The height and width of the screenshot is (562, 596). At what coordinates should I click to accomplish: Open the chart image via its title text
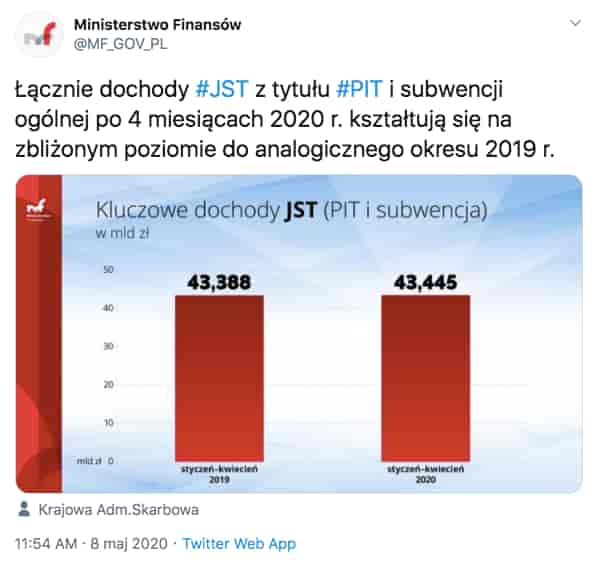tap(291, 210)
